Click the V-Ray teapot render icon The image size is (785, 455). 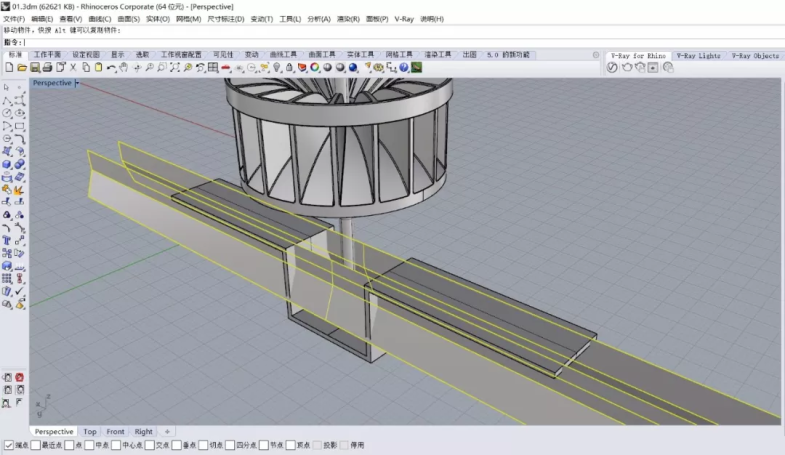pyautogui.click(x=626, y=68)
